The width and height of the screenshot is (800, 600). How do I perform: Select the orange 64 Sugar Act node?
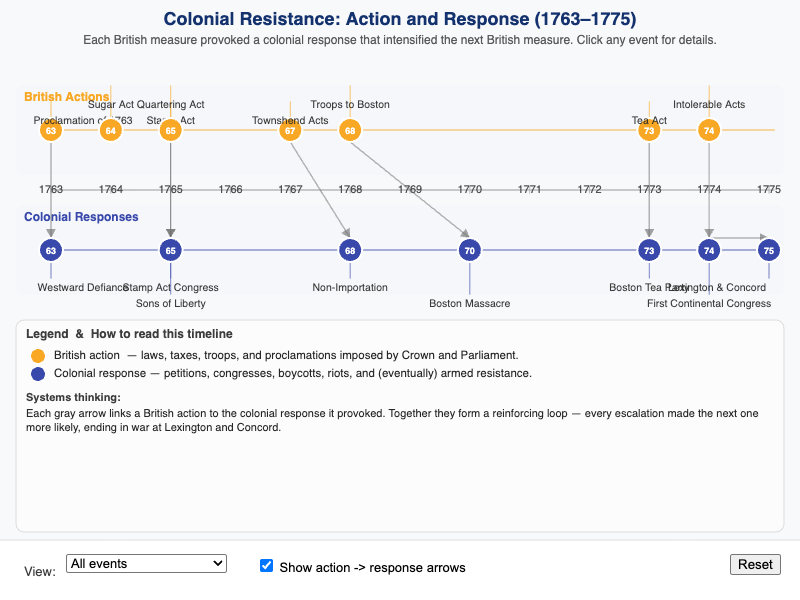(x=111, y=131)
